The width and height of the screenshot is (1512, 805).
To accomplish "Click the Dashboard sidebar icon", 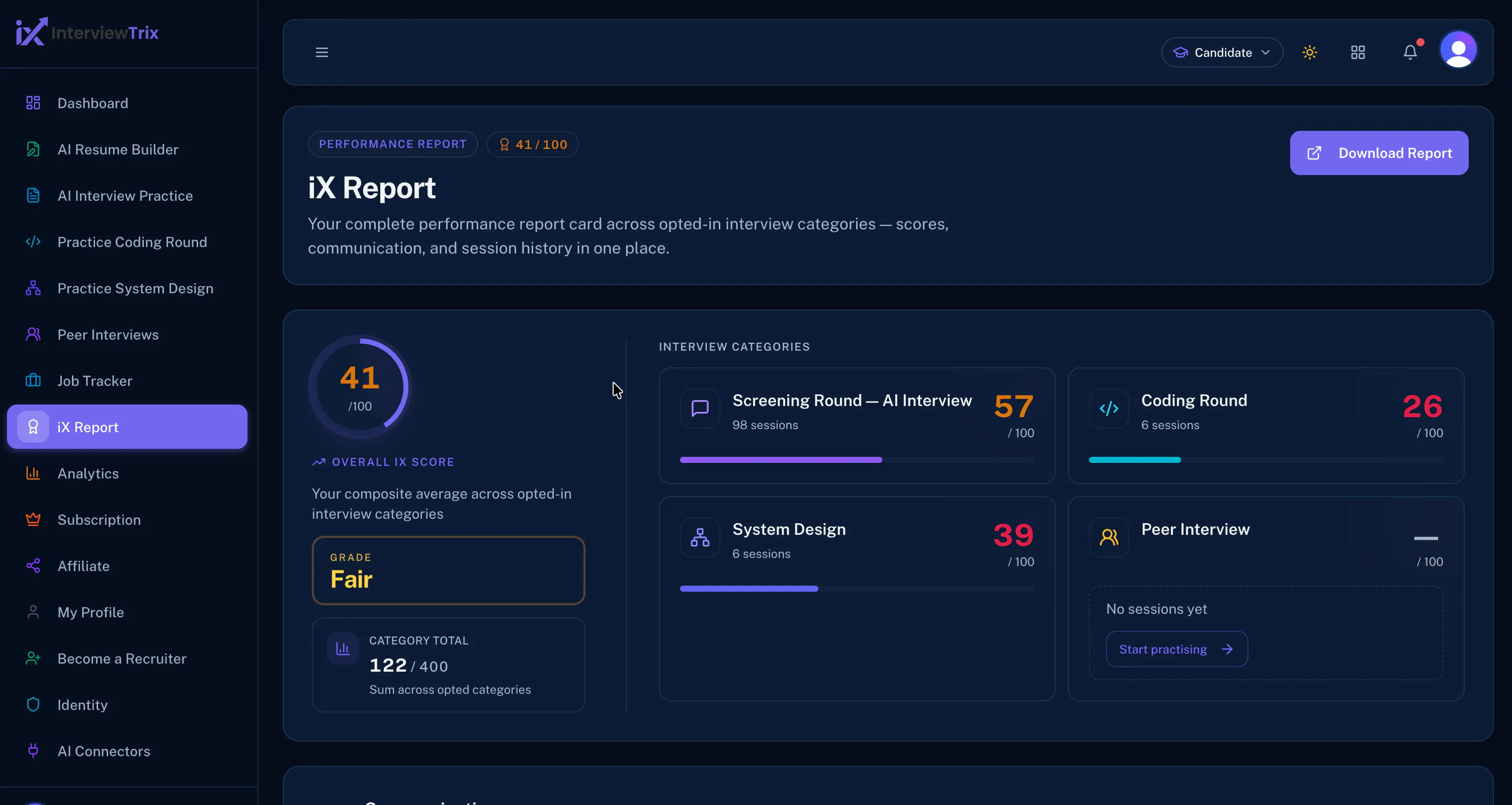I will click(33, 103).
